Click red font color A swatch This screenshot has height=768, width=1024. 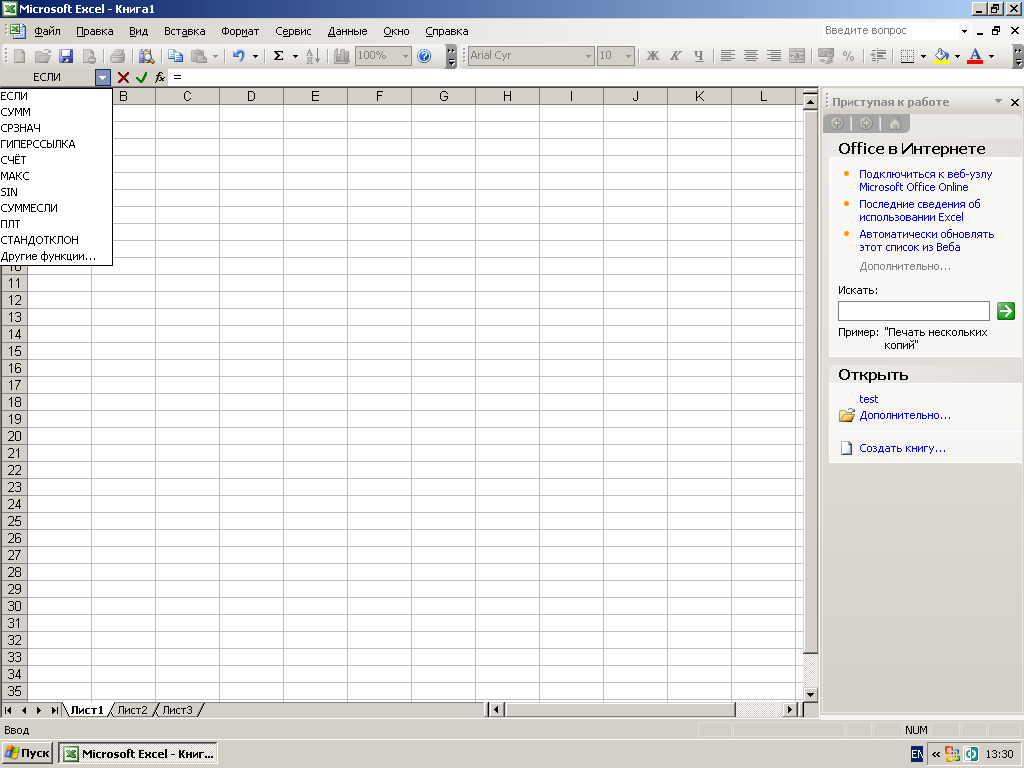[x=975, y=56]
